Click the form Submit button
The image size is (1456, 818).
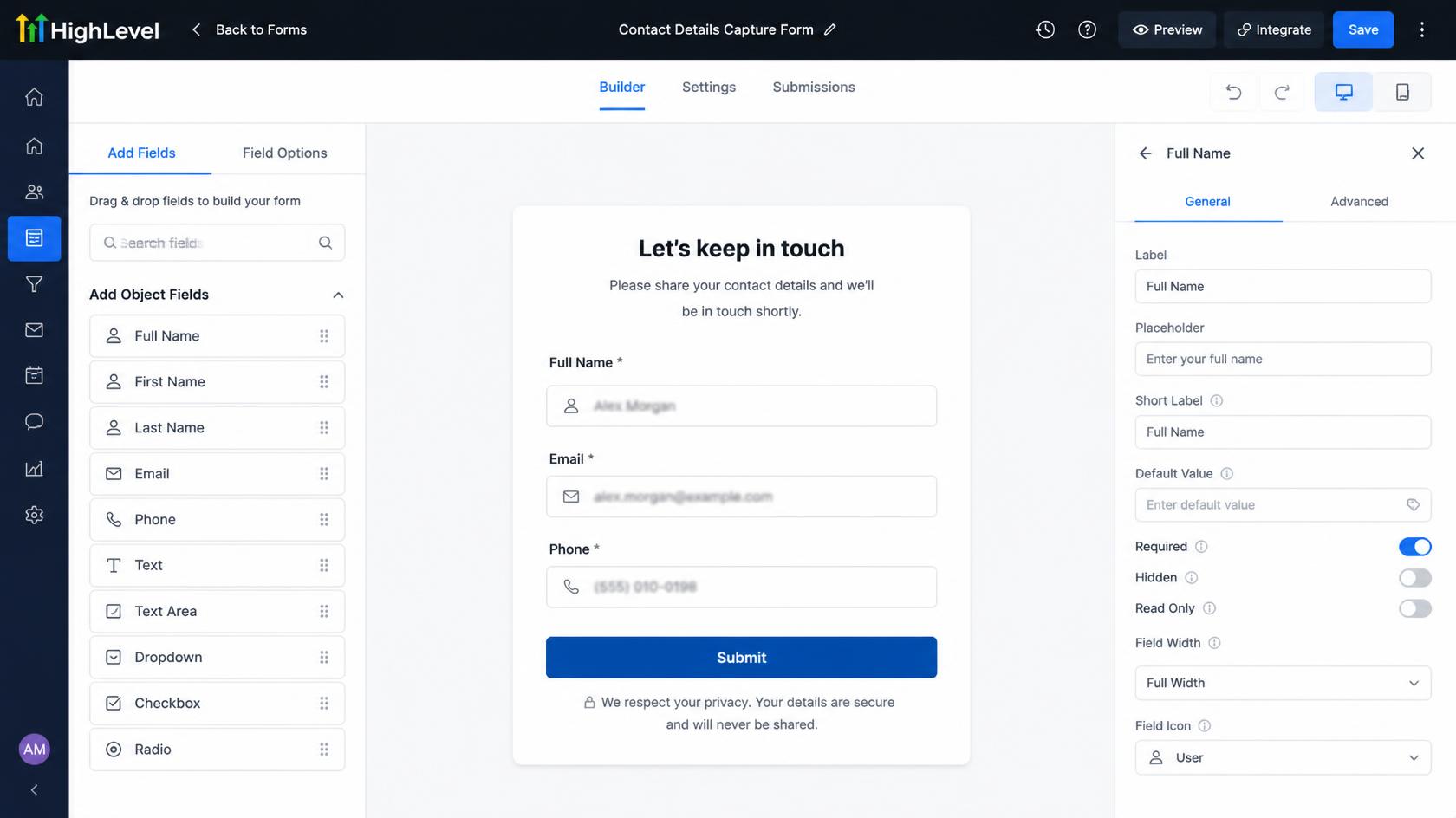[x=741, y=658]
